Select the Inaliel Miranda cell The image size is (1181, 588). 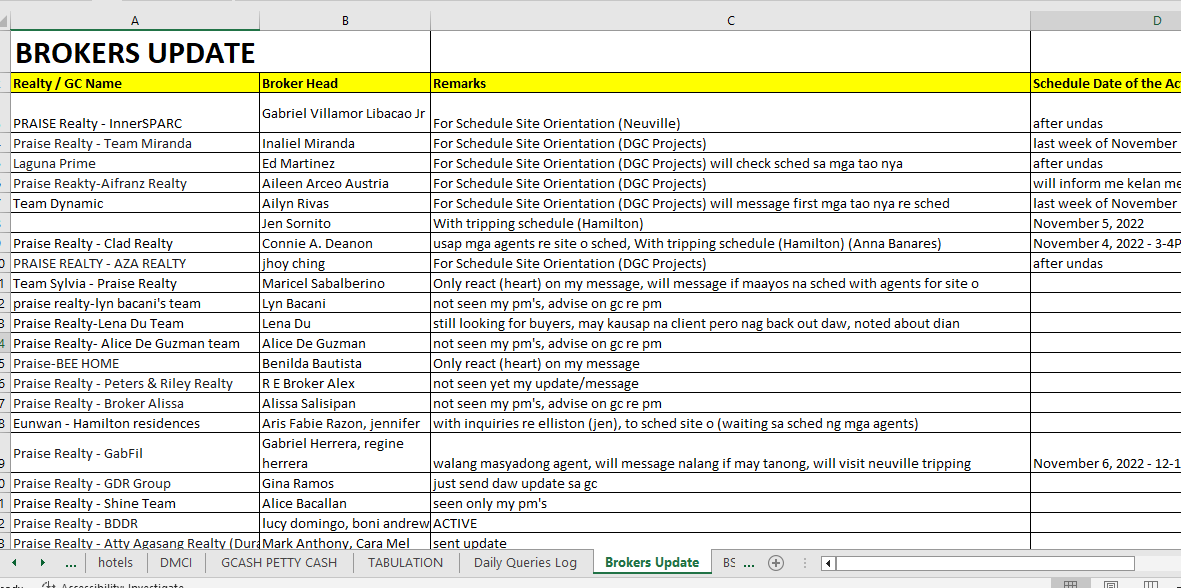pyautogui.click(x=345, y=143)
